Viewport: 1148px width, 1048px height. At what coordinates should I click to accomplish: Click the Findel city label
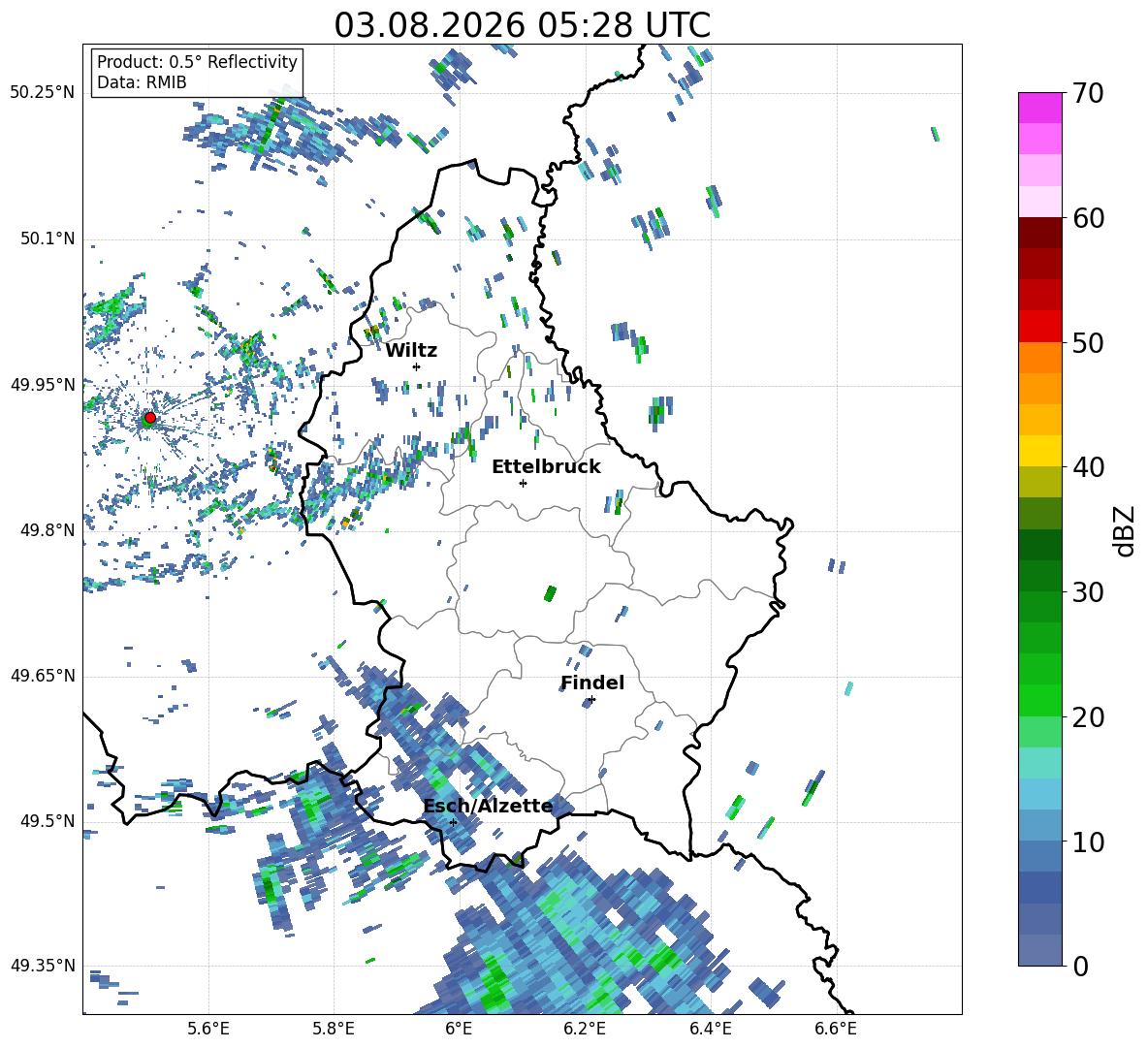coord(592,683)
